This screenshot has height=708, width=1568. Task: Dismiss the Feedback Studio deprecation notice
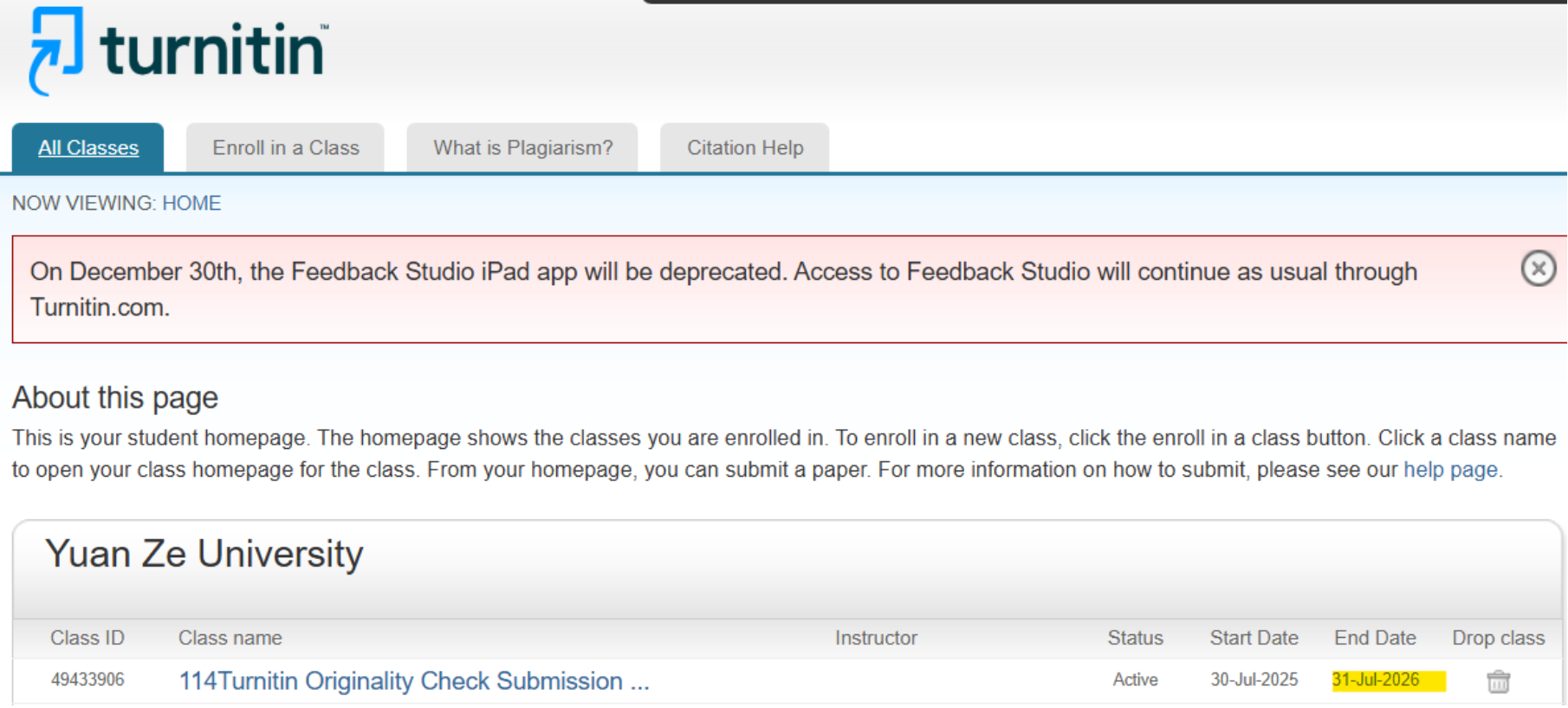(1538, 269)
